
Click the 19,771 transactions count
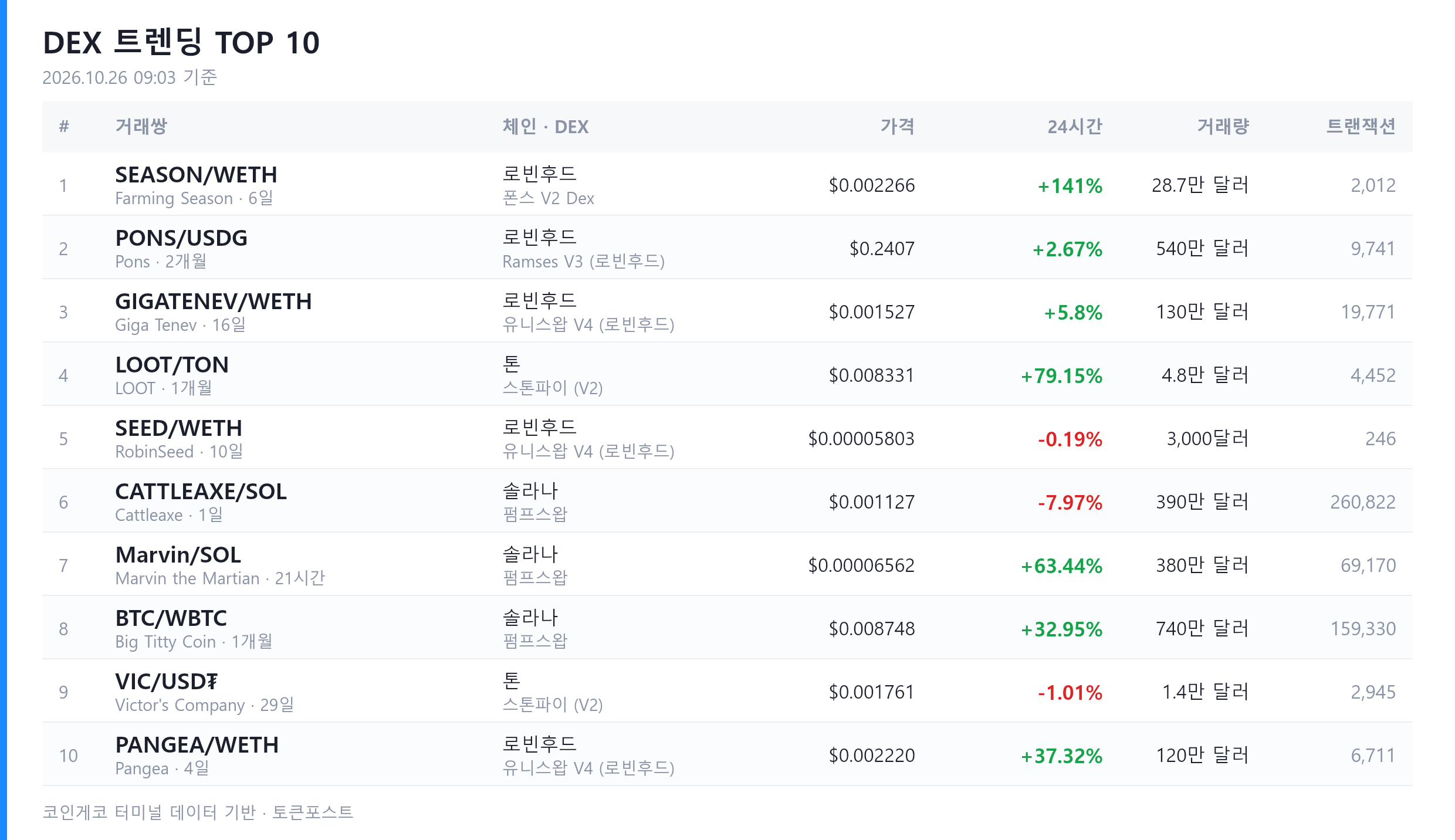(x=1369, y=312)
